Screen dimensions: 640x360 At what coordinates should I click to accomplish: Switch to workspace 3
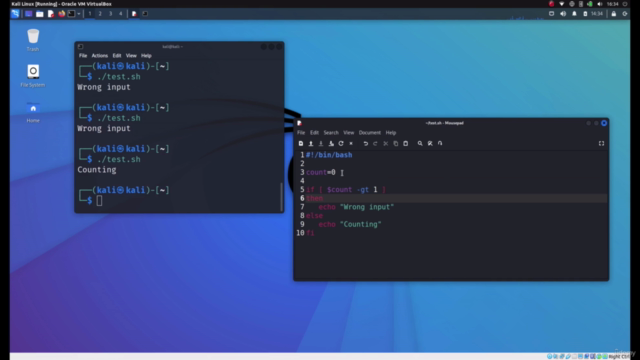tap(110, 13)
